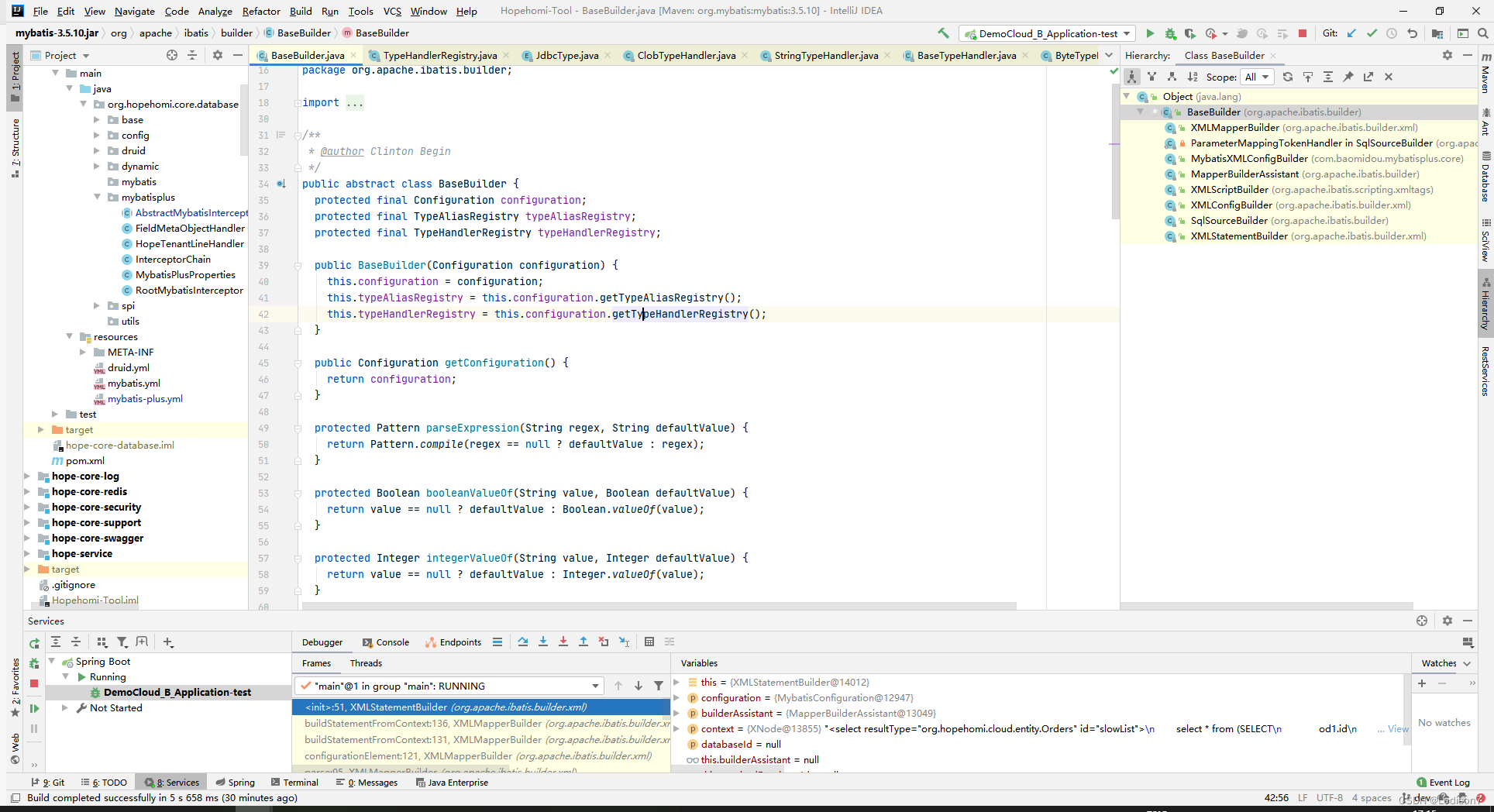
Task: Rollback changes with Git revert arrow
Action: 1412,33
